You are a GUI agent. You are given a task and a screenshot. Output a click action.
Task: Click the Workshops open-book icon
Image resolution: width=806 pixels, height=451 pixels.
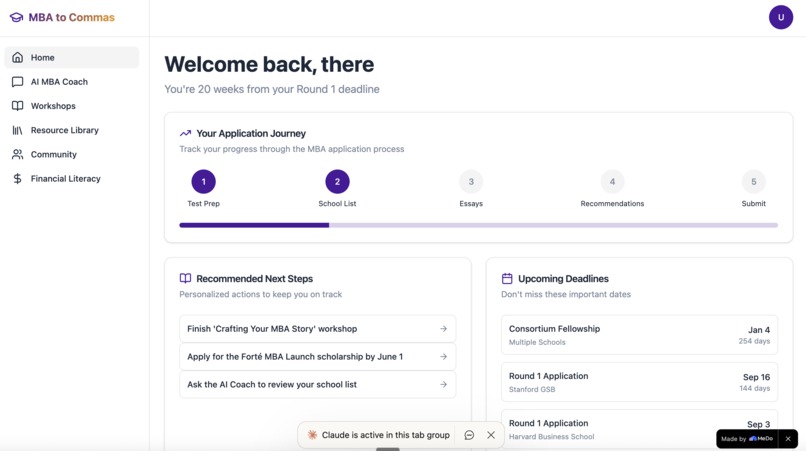[x=17, y=106]
